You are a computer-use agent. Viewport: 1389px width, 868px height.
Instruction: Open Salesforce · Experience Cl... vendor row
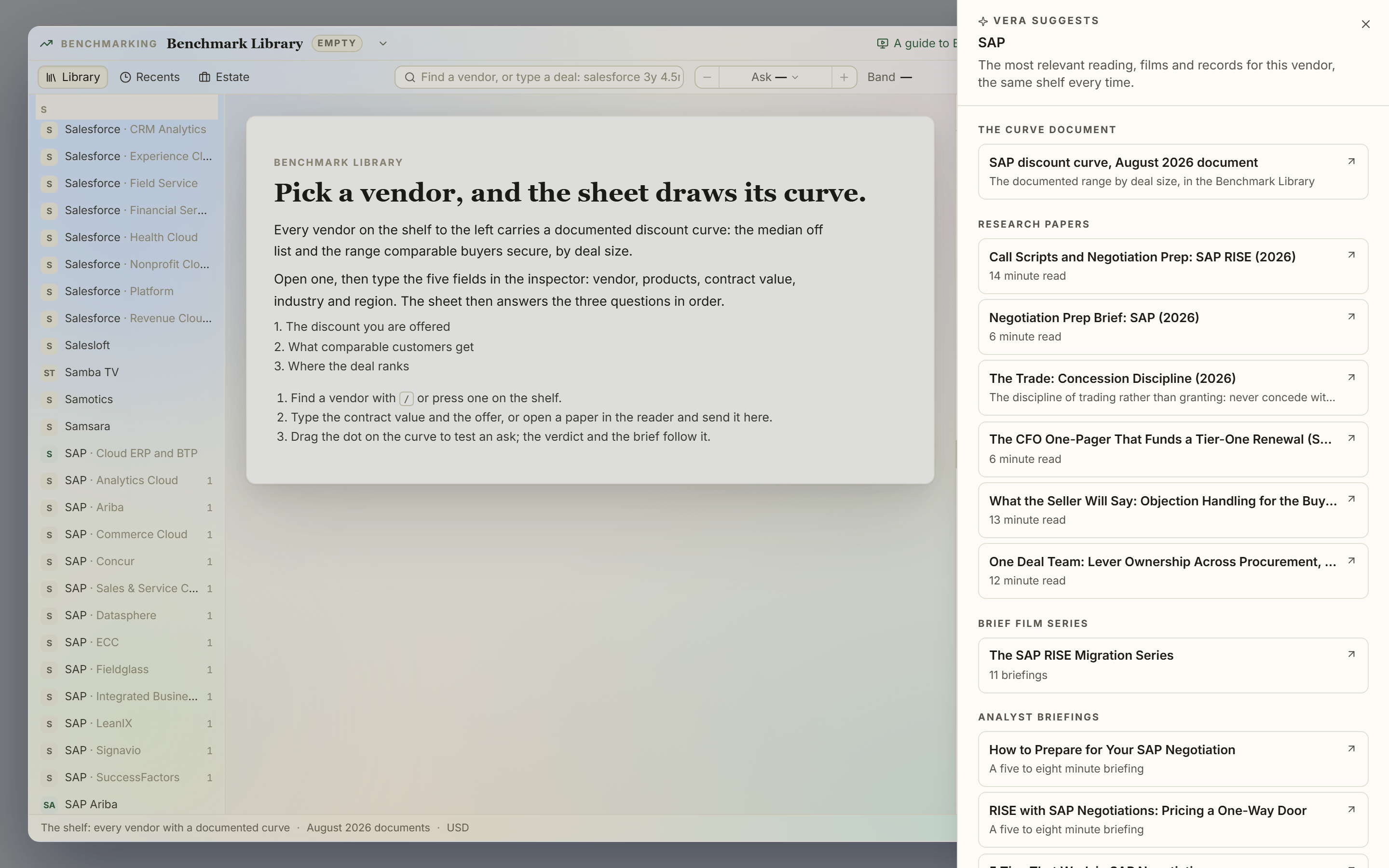(x=127, y=156)
